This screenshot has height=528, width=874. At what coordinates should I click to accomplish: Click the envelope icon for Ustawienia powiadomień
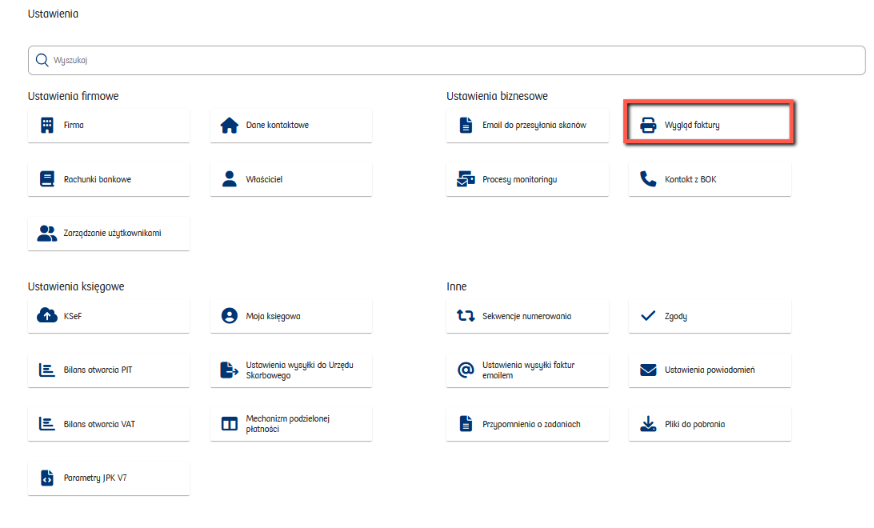coord(648,370)
